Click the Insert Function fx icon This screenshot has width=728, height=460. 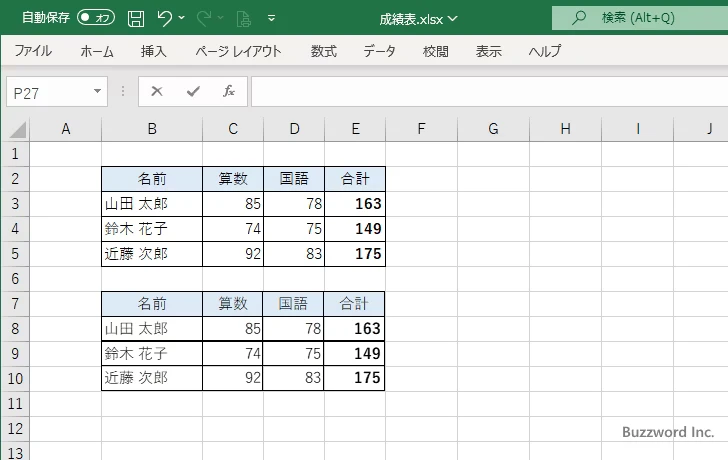(x=228, y=91)
